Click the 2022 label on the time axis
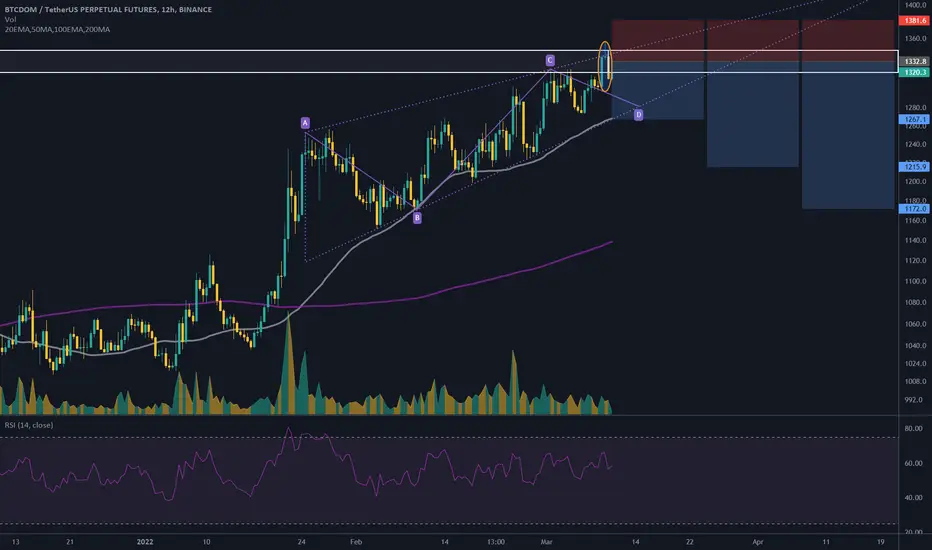 [145, 542]
